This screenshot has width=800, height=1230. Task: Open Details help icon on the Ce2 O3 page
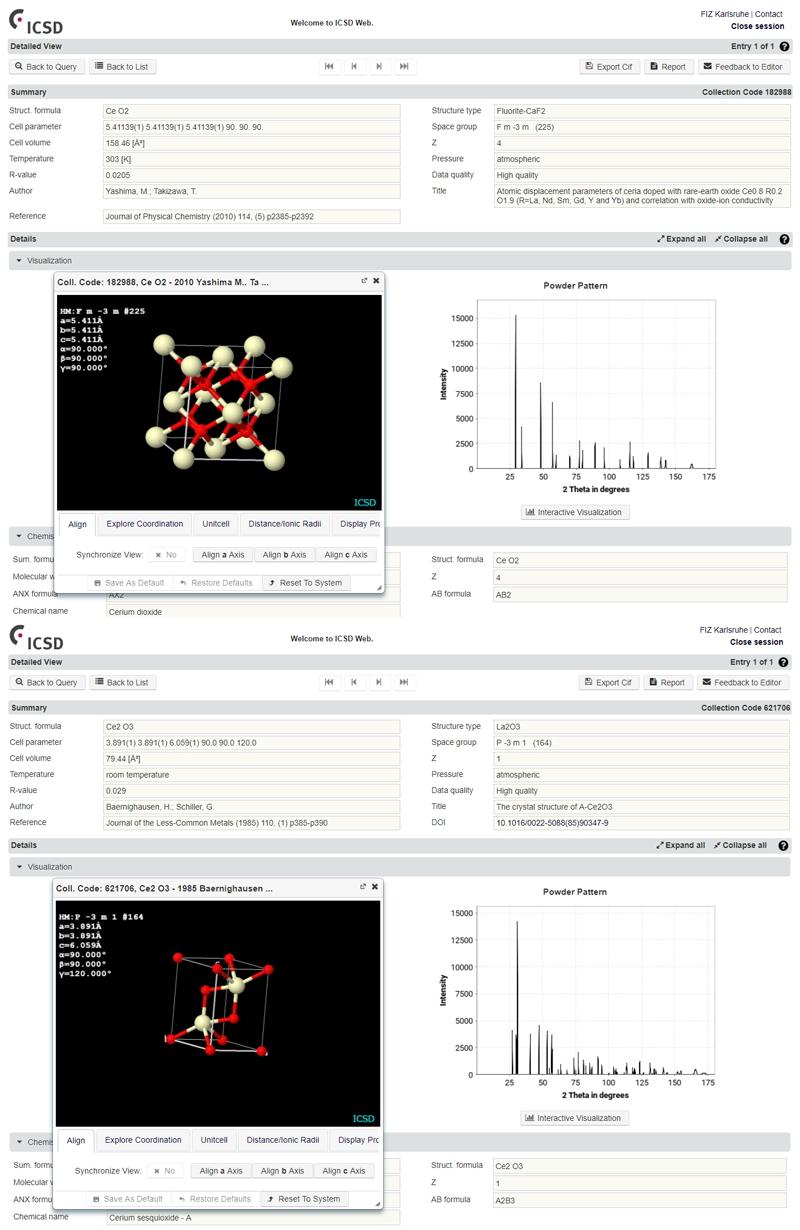(785, 845)
